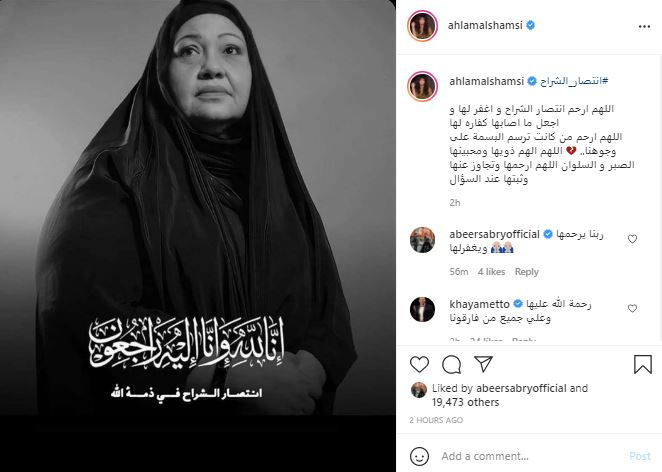Viewport: 662px width, 472px height.
Task: Open the 2 HOURS AGO timestamp link
Action: 436,420
